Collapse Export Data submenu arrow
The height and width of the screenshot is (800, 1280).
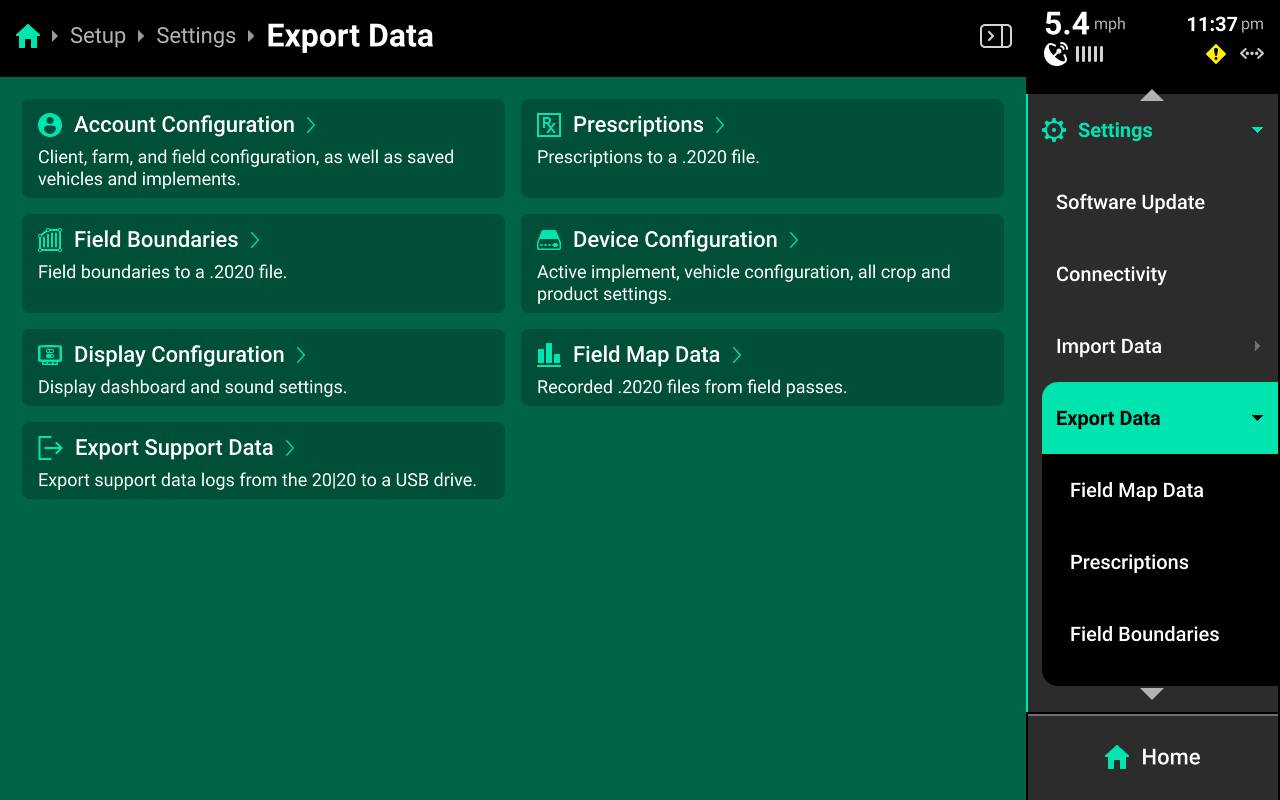1258,418
